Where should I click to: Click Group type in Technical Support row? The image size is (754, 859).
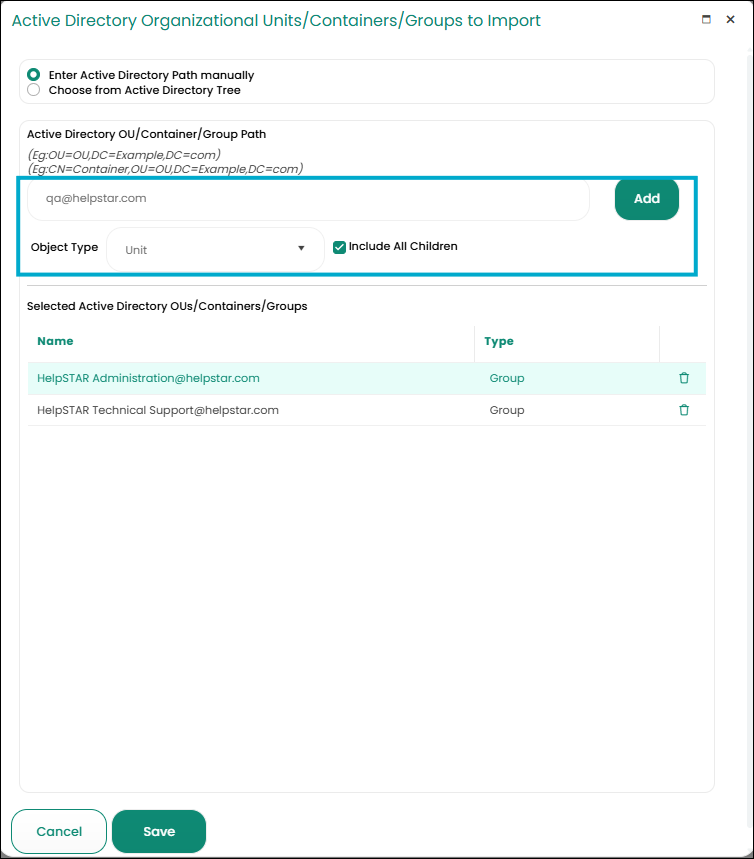pos(507,410)
